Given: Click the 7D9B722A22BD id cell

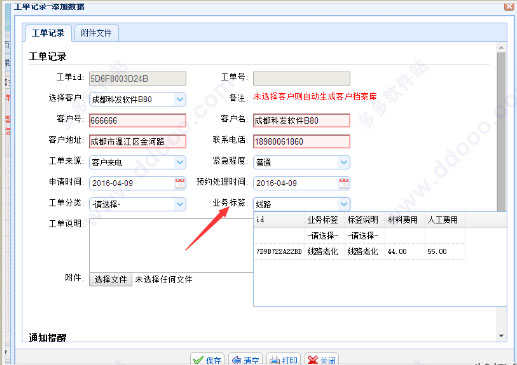Looking at the screenshot, I should pos(279,252).
